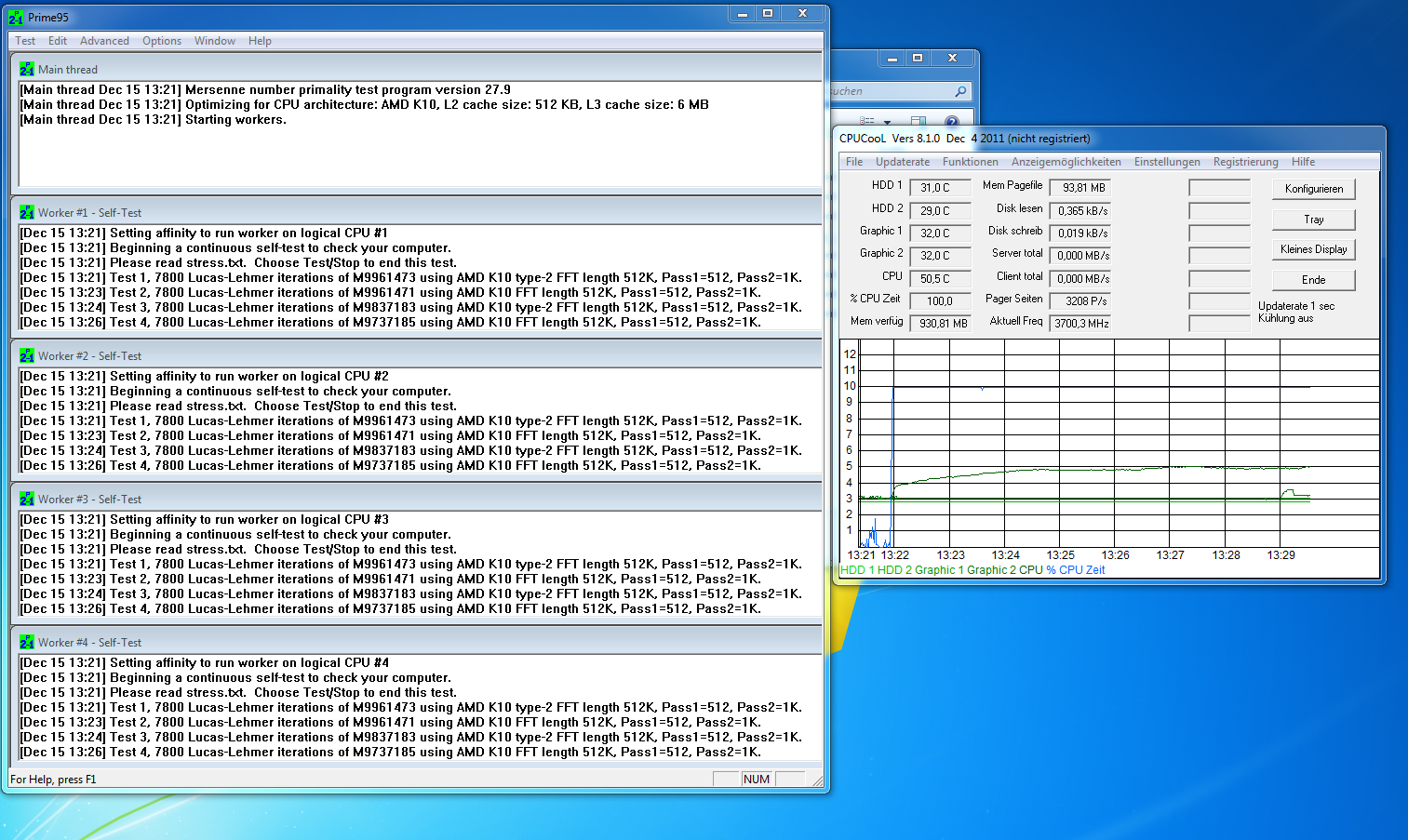Click the HDD 2 temperature field 29,0 C

tap(940, 211)
